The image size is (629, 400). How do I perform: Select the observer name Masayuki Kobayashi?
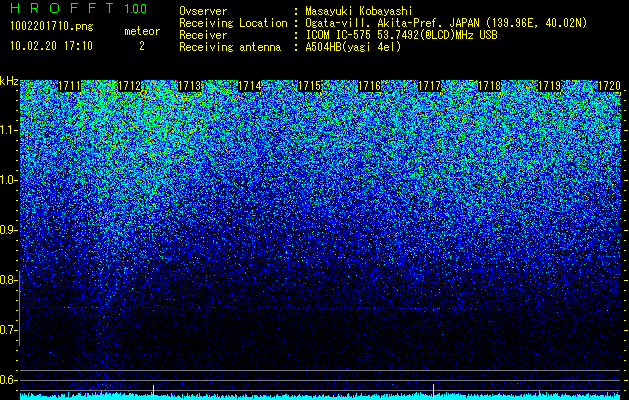359,11
